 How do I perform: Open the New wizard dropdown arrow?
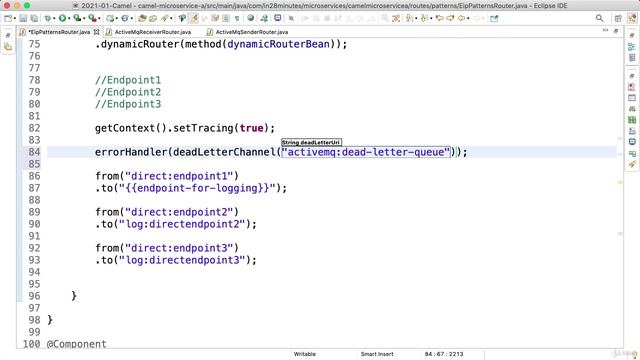coord(15,18)
